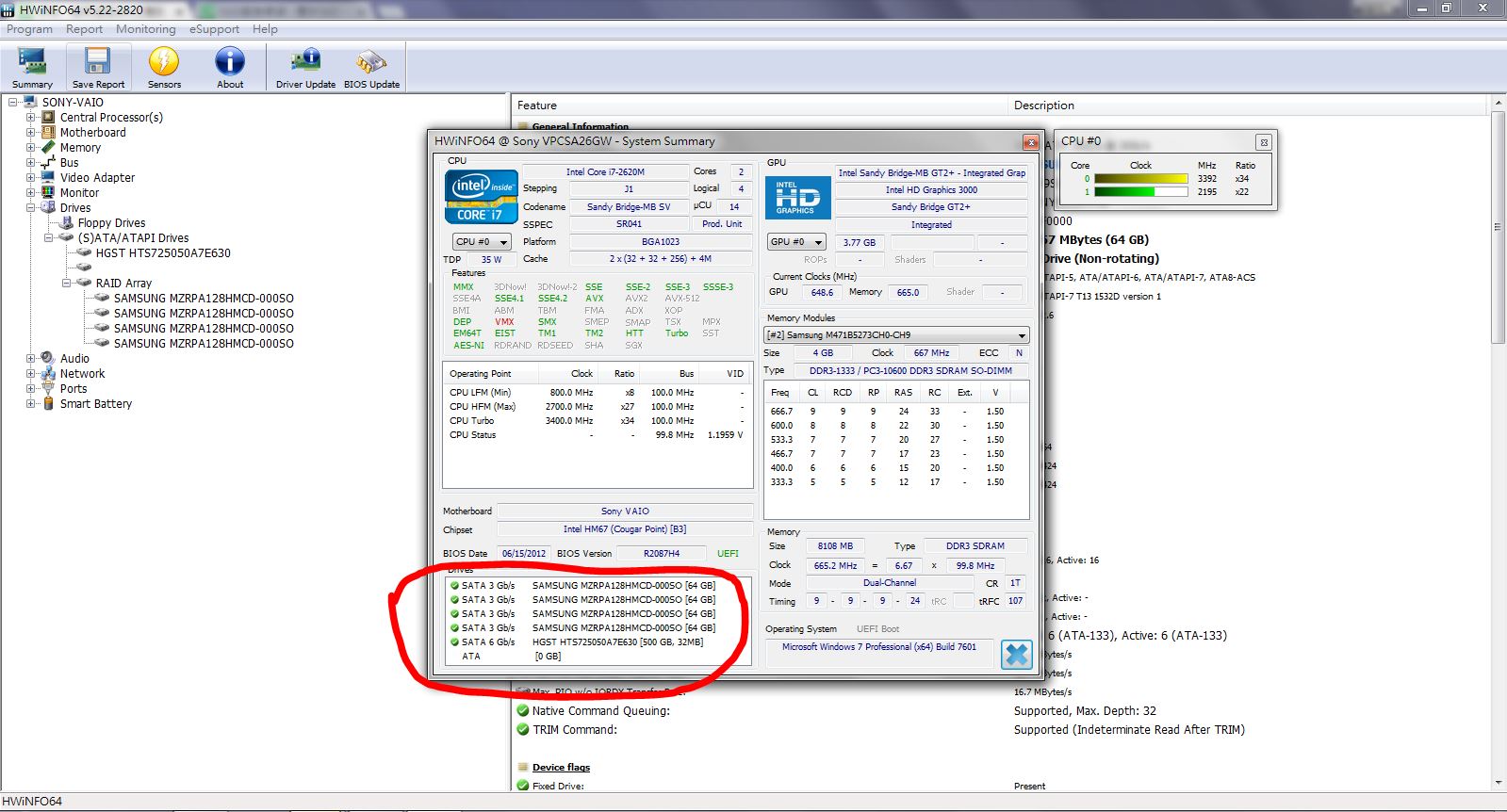Click the Intel HD Graphics logo
The image size is (1507, 812).
796,198
